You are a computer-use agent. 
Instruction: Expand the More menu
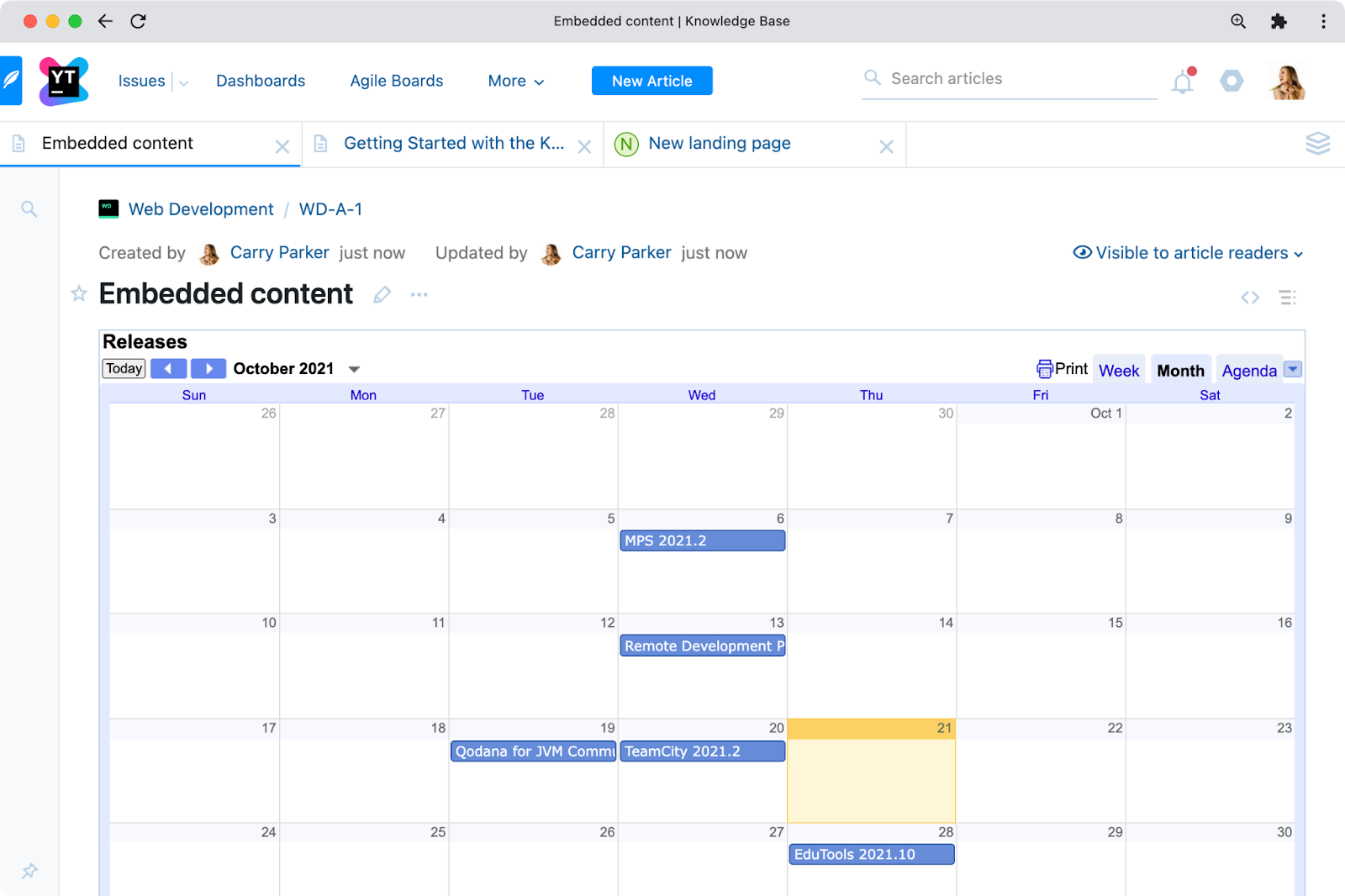coord(516,81)
